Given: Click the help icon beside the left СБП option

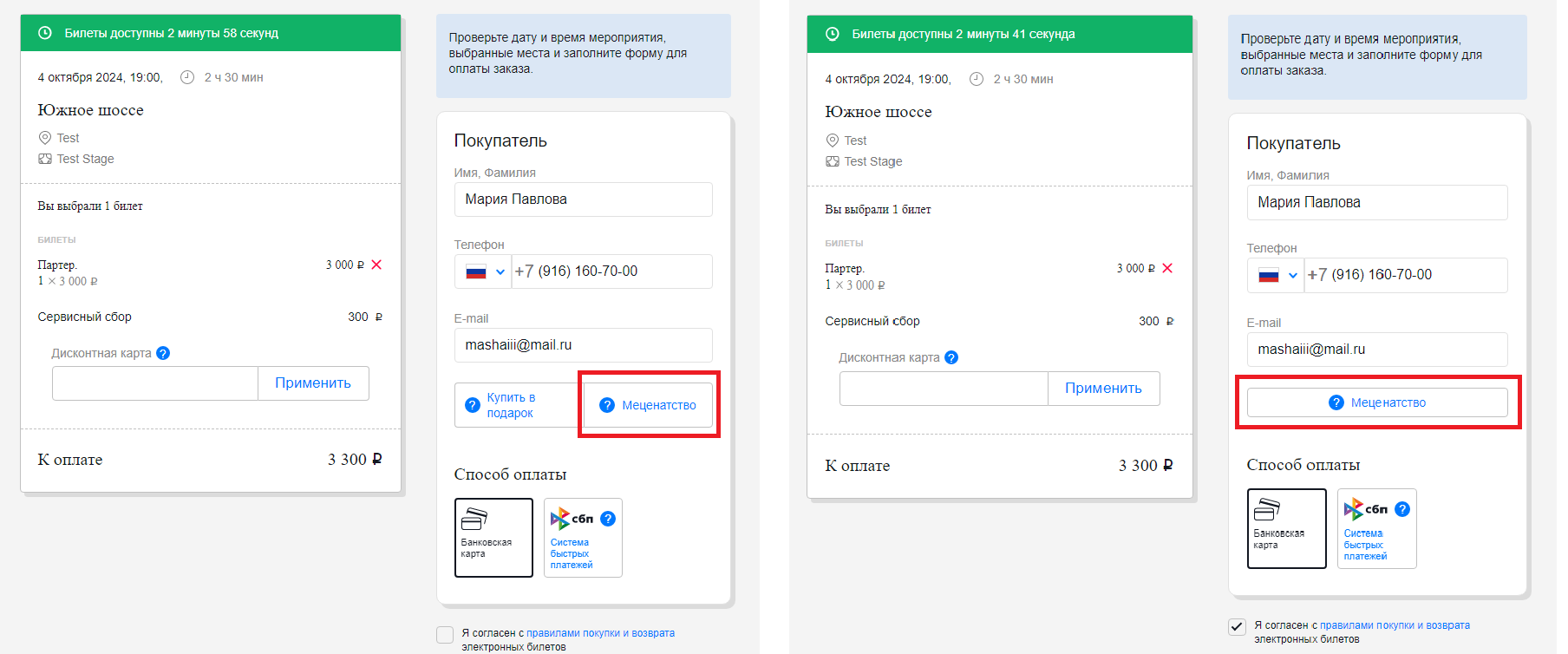Looking at the screenshot, I should pos(608,519).
